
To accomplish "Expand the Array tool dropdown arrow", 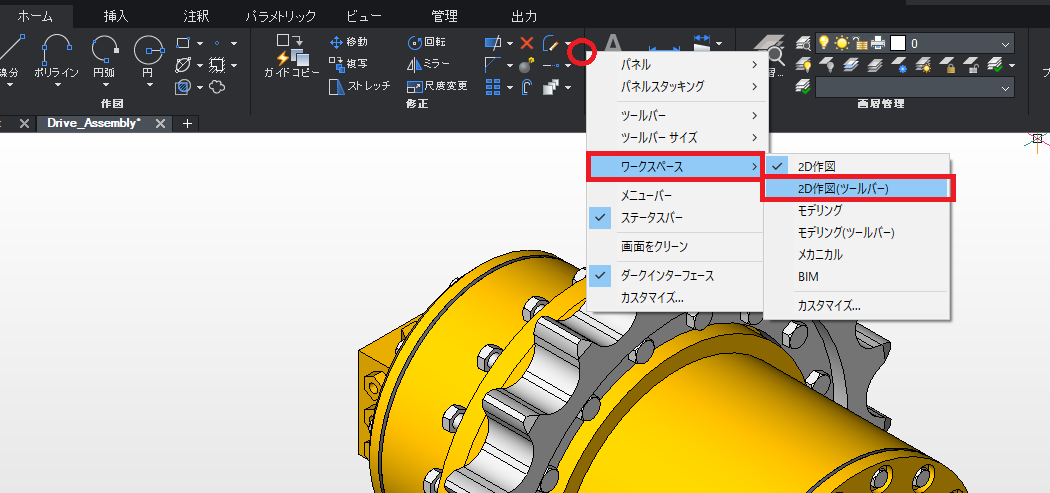I will 510,87.
